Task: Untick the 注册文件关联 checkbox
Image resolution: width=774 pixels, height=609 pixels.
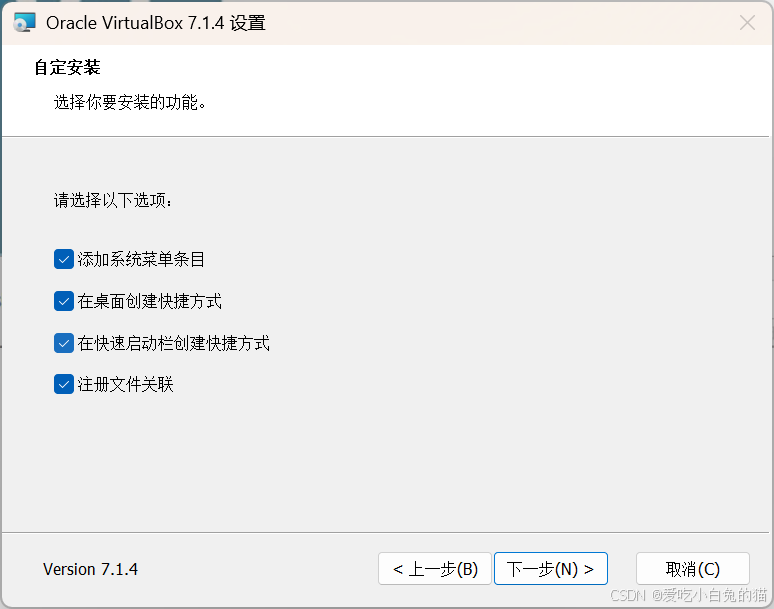Action: pos(64,384)
